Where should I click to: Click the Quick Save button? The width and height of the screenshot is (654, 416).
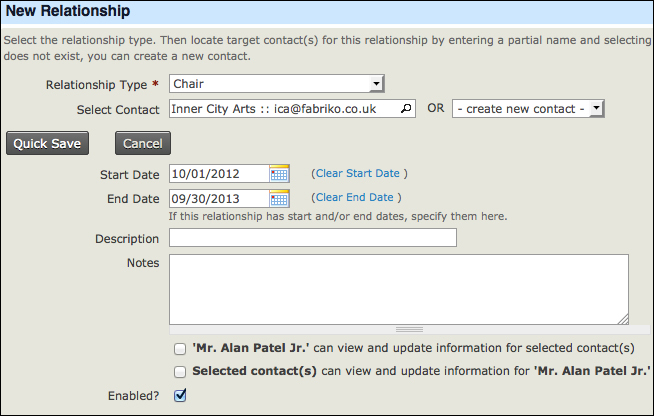(x=48, y=143)
